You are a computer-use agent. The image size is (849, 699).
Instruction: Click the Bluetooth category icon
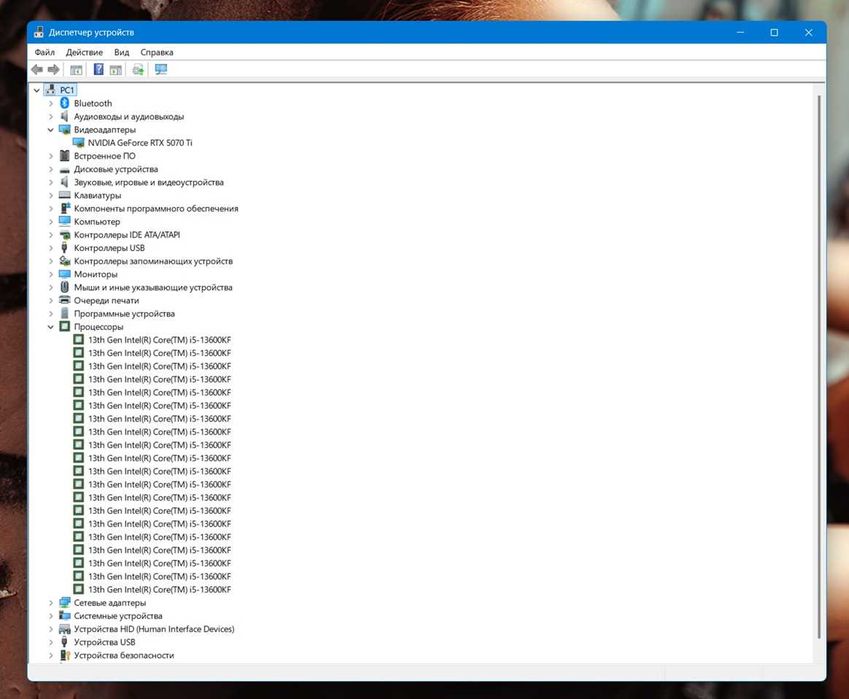click(x=64, y=103)
